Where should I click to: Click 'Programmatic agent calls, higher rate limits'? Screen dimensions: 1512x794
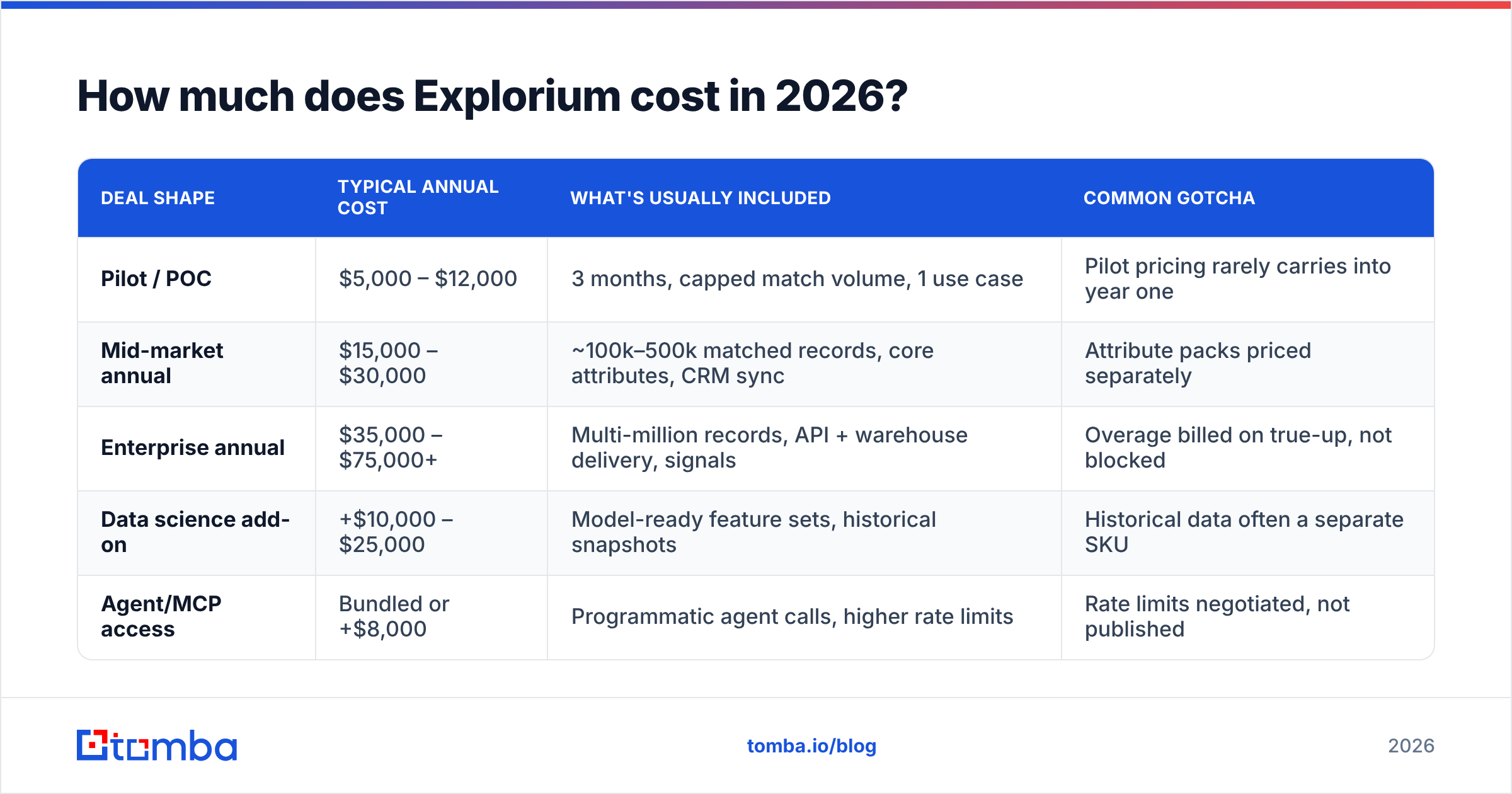(792, 616)
